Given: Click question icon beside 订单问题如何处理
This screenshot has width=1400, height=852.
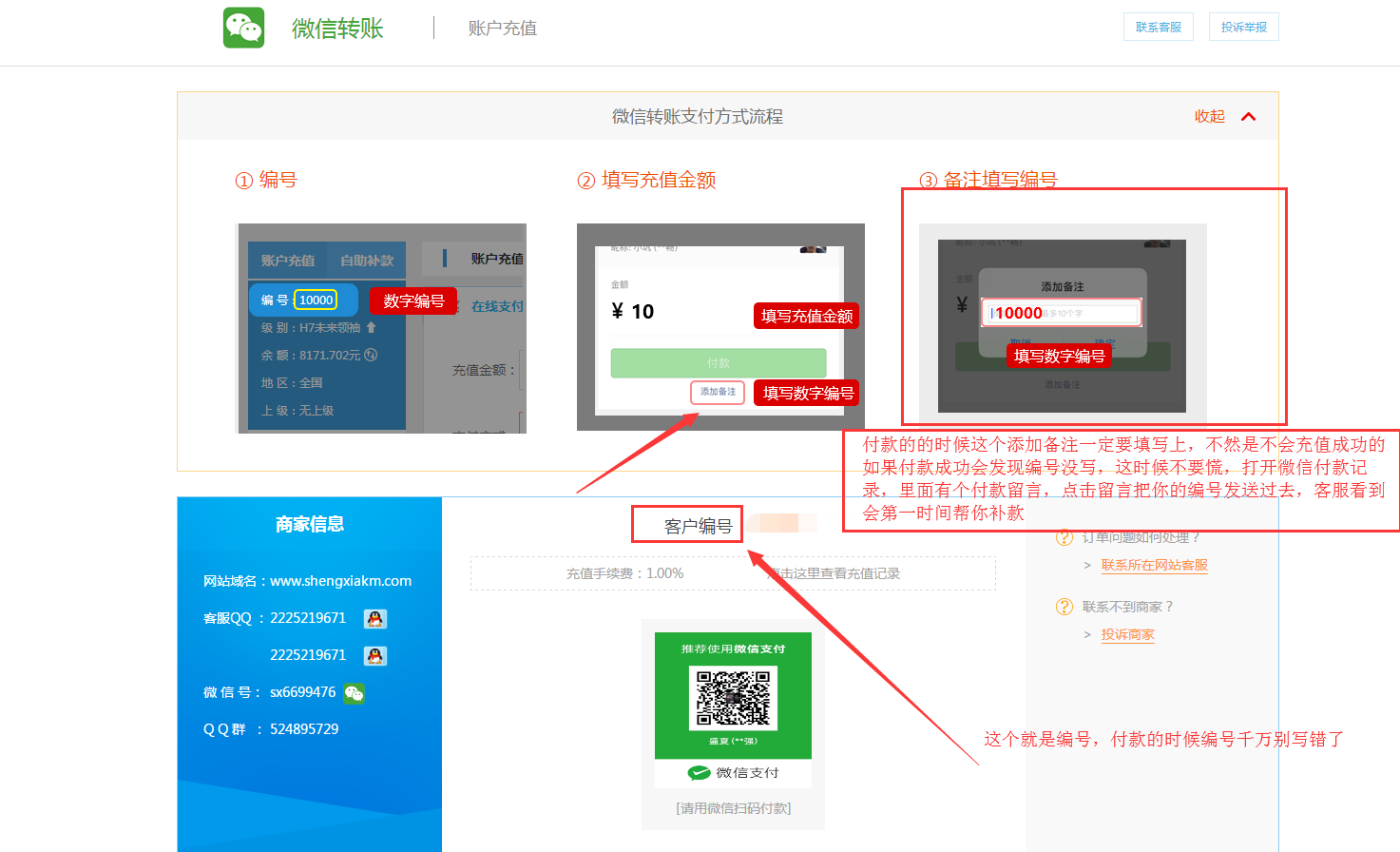Looking at the screenshot, I should coord(1064,537).
